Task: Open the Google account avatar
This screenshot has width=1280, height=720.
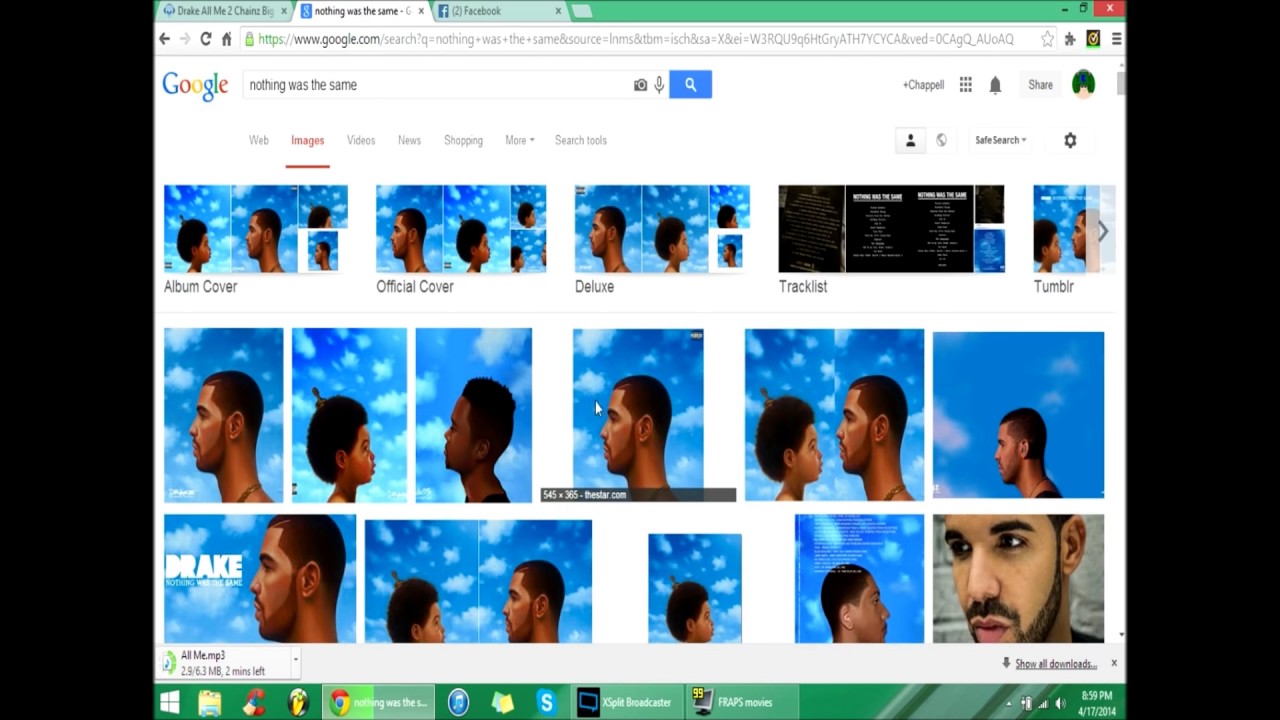Action: tap(1083, 84)
